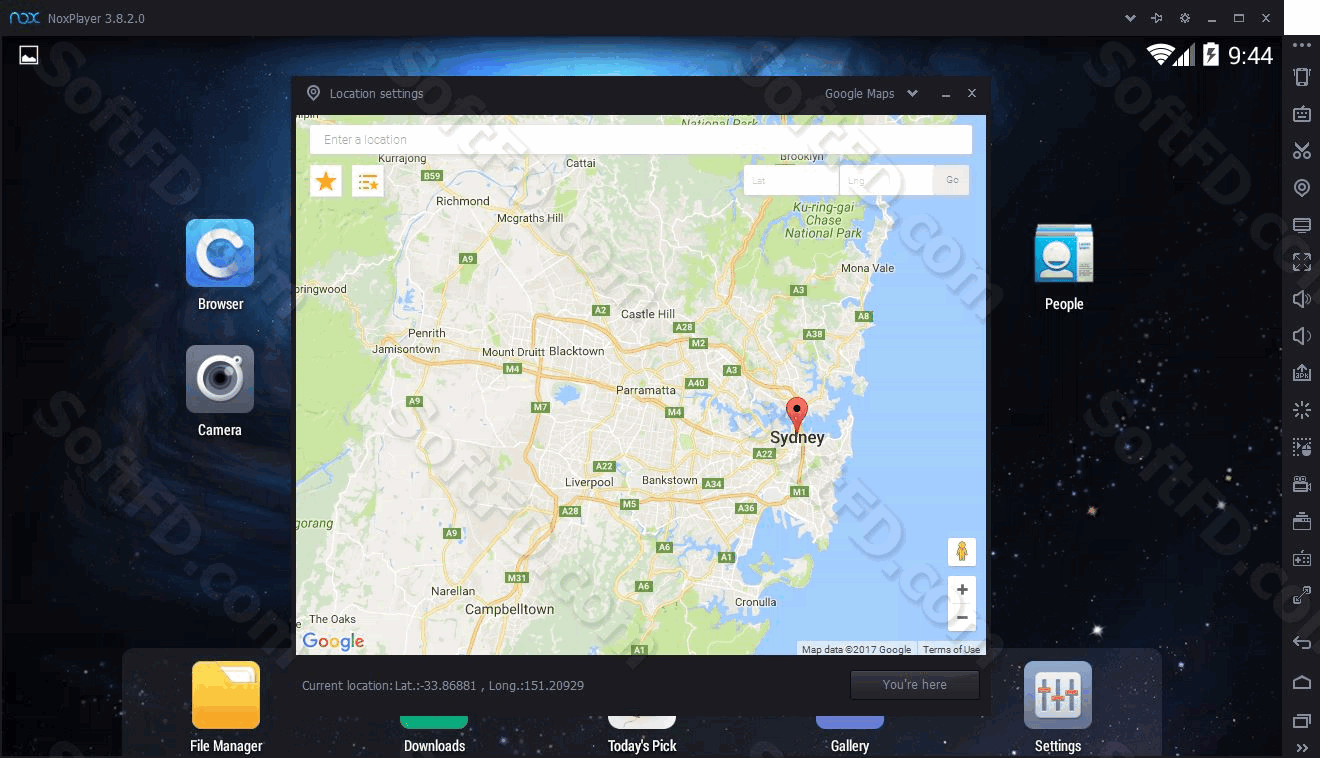Zoom out the map with minus button

962,617
